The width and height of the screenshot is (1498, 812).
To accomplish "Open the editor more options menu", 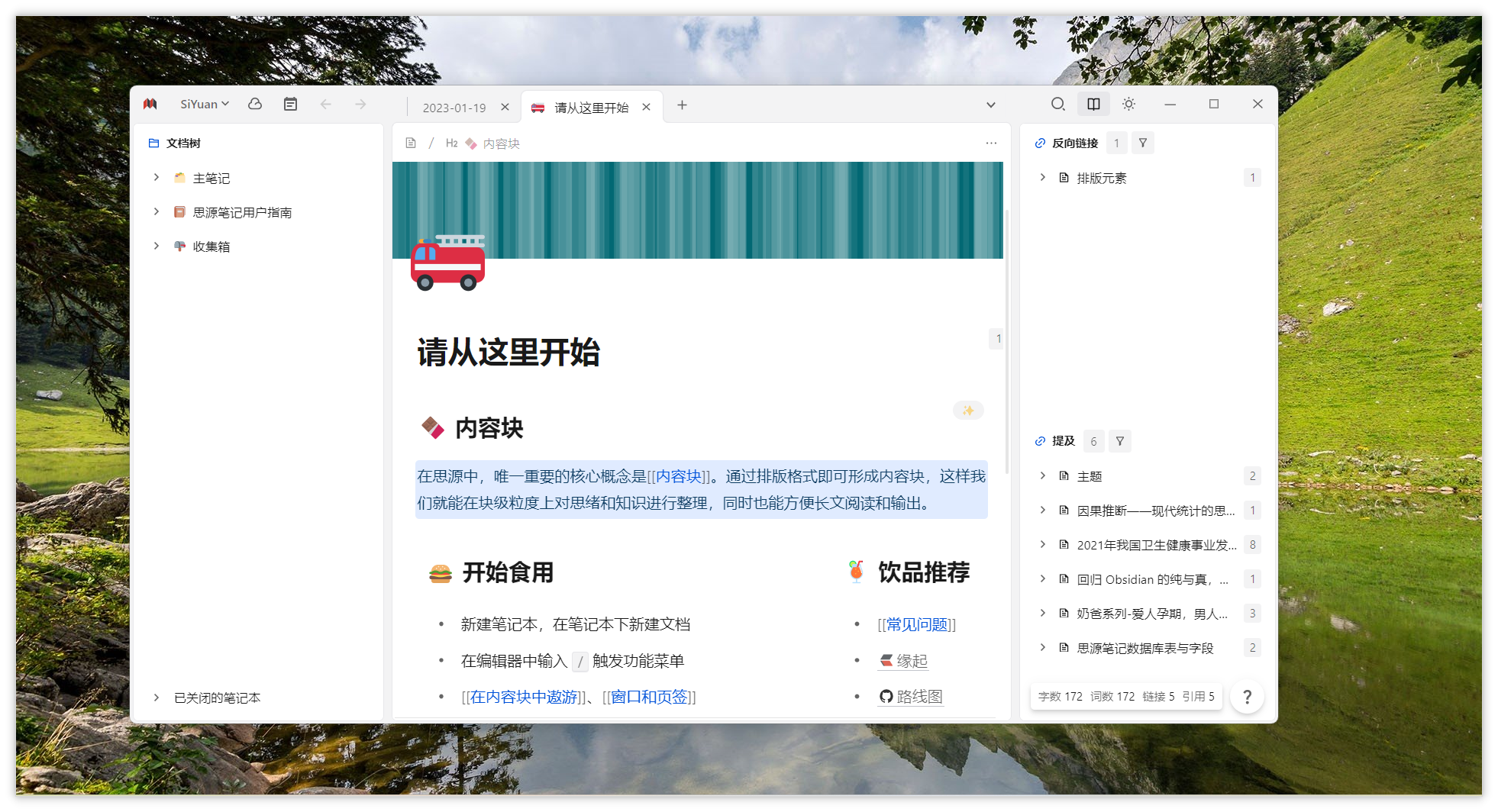I will [991, 143].
